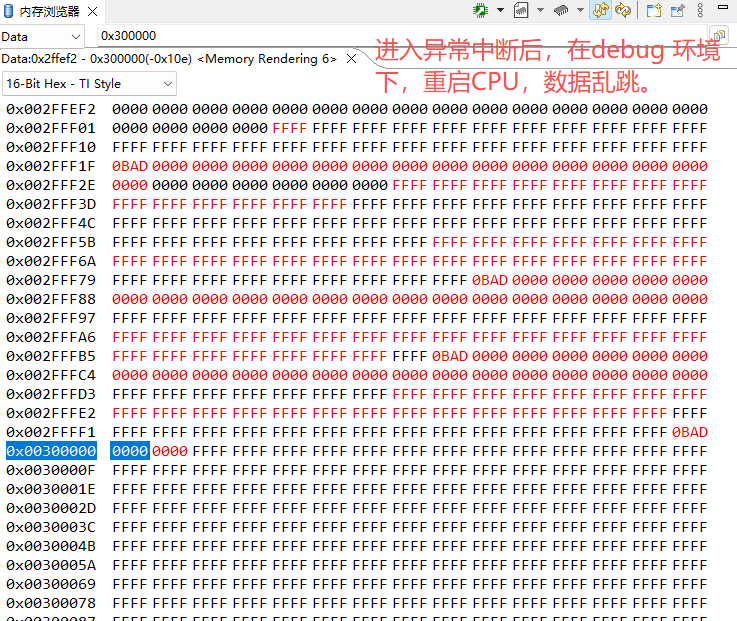Select address 0x0030005A row label
The width and height of the screenshot is (737, 621).
click(x=51, y=565)
